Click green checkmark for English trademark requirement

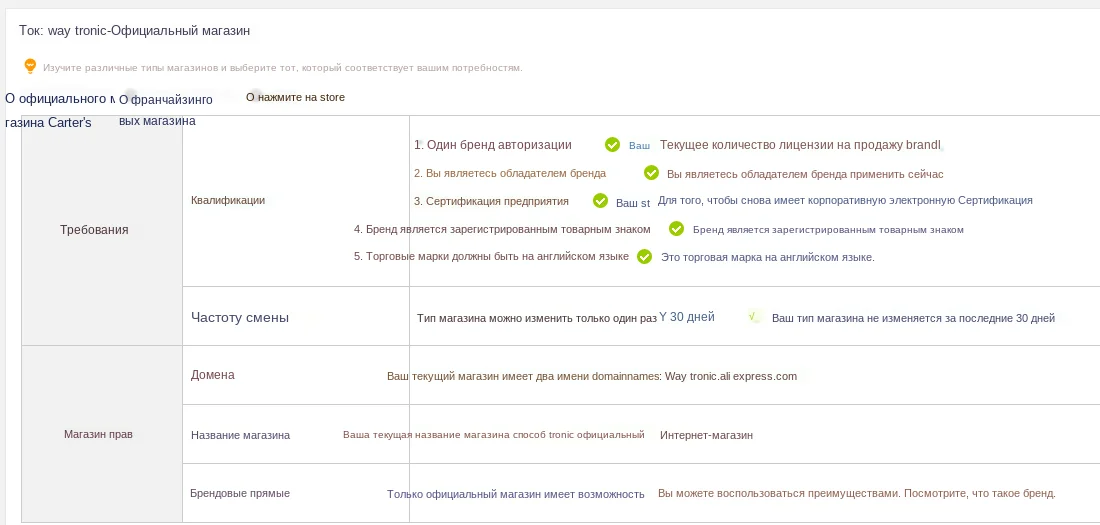pos(644,257)
